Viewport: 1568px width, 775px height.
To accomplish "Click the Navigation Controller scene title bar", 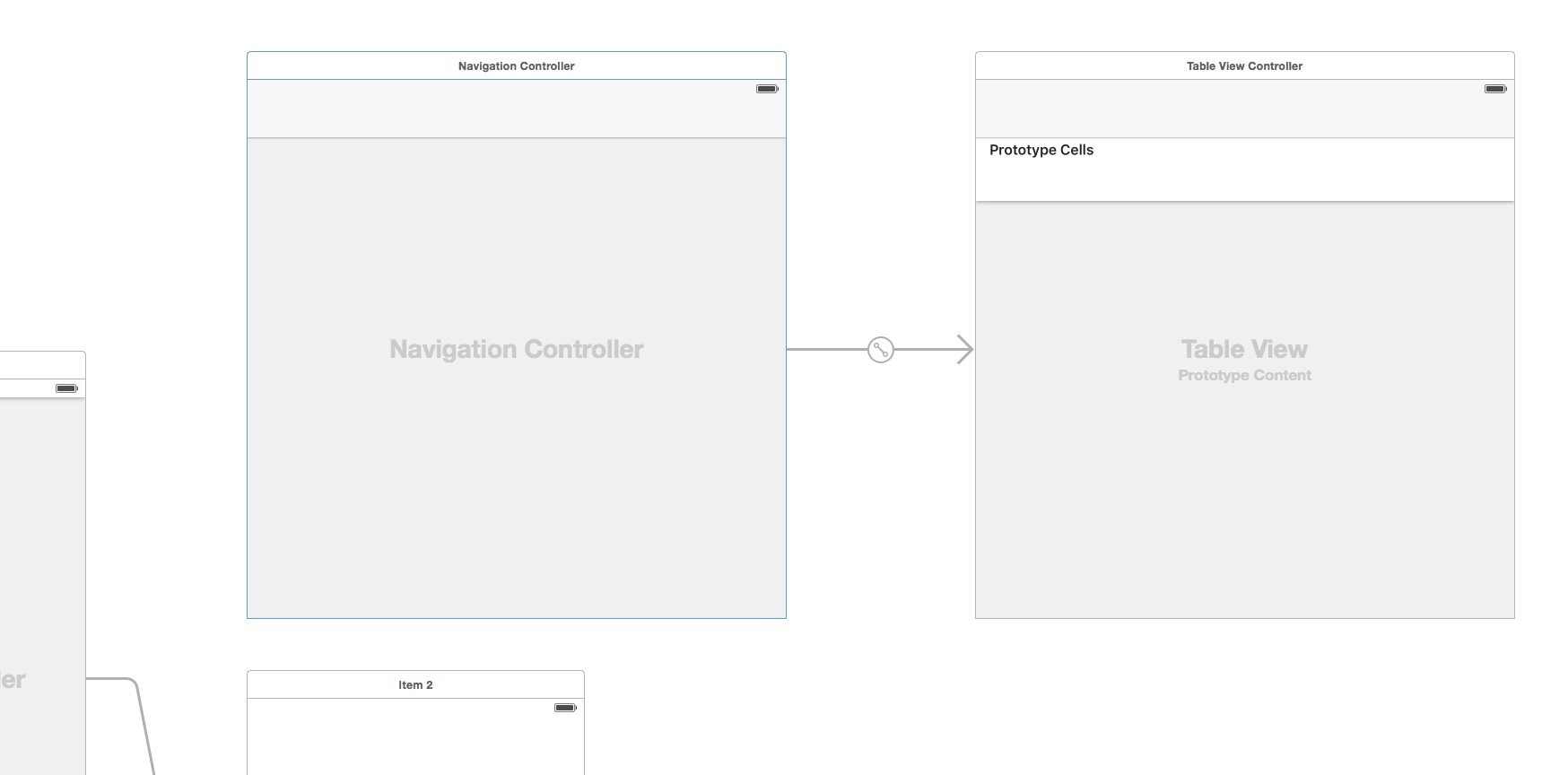I will coord(517,65).
